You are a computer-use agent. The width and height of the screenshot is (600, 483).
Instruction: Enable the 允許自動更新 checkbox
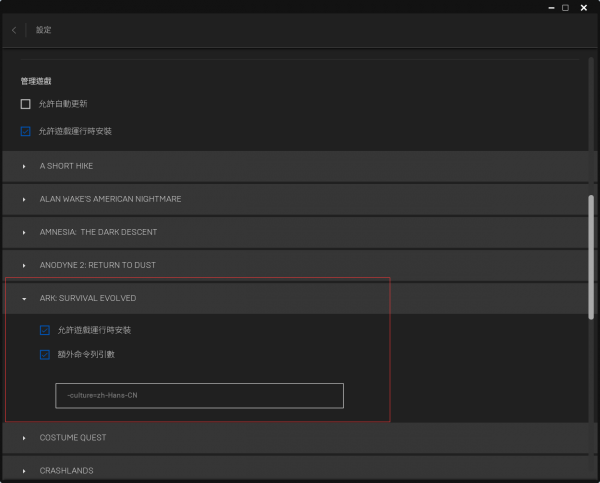pos(26,104)
